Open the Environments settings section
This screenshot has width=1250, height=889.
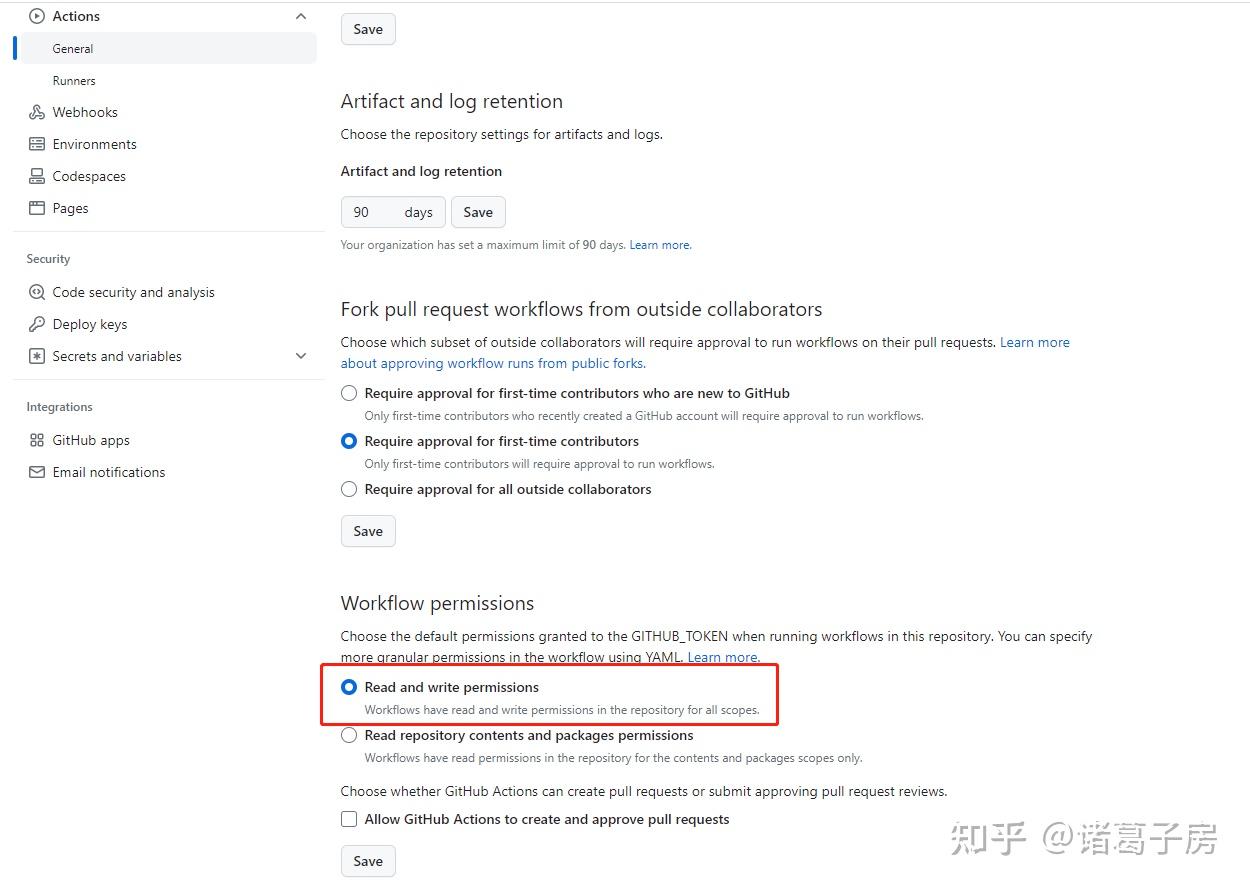[x=94, y=144]
